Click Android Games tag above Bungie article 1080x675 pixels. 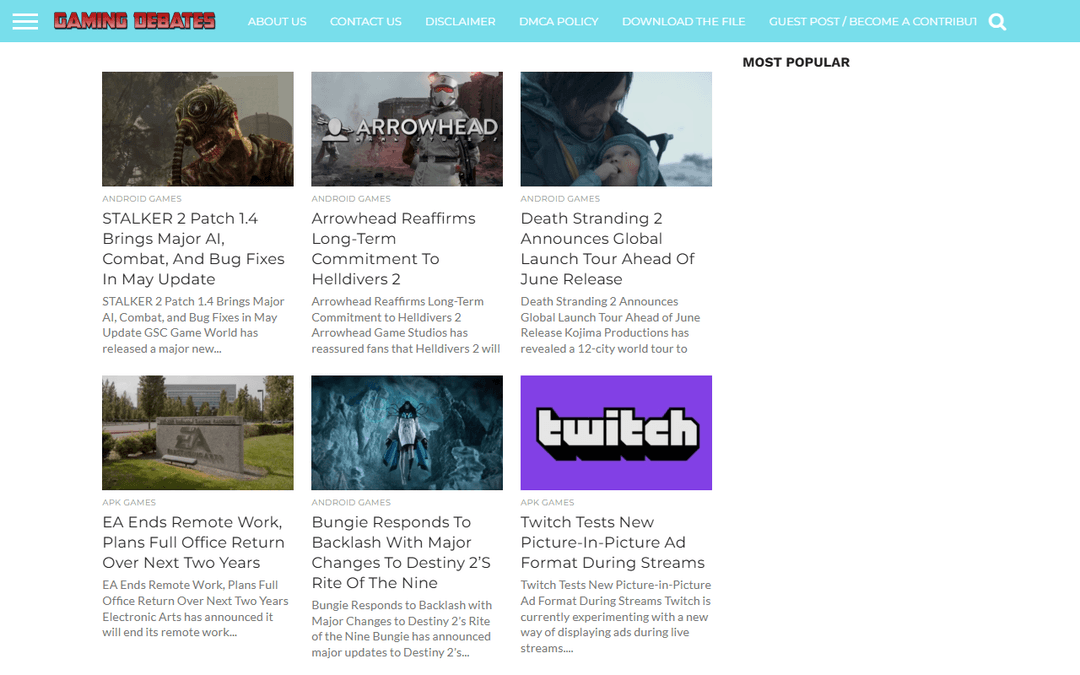coord(351,502)
